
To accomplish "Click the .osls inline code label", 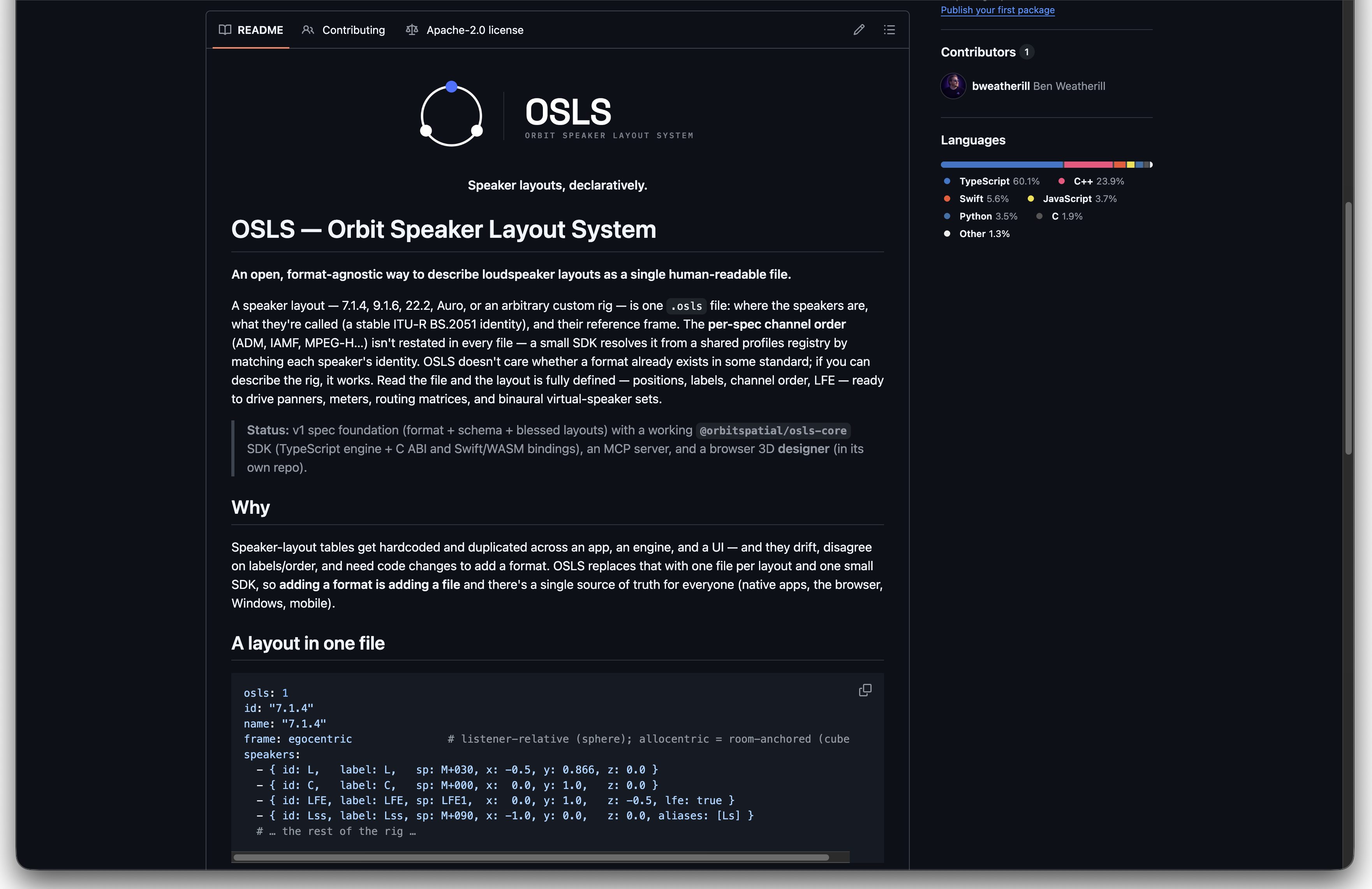I will (x=686, y=306).
